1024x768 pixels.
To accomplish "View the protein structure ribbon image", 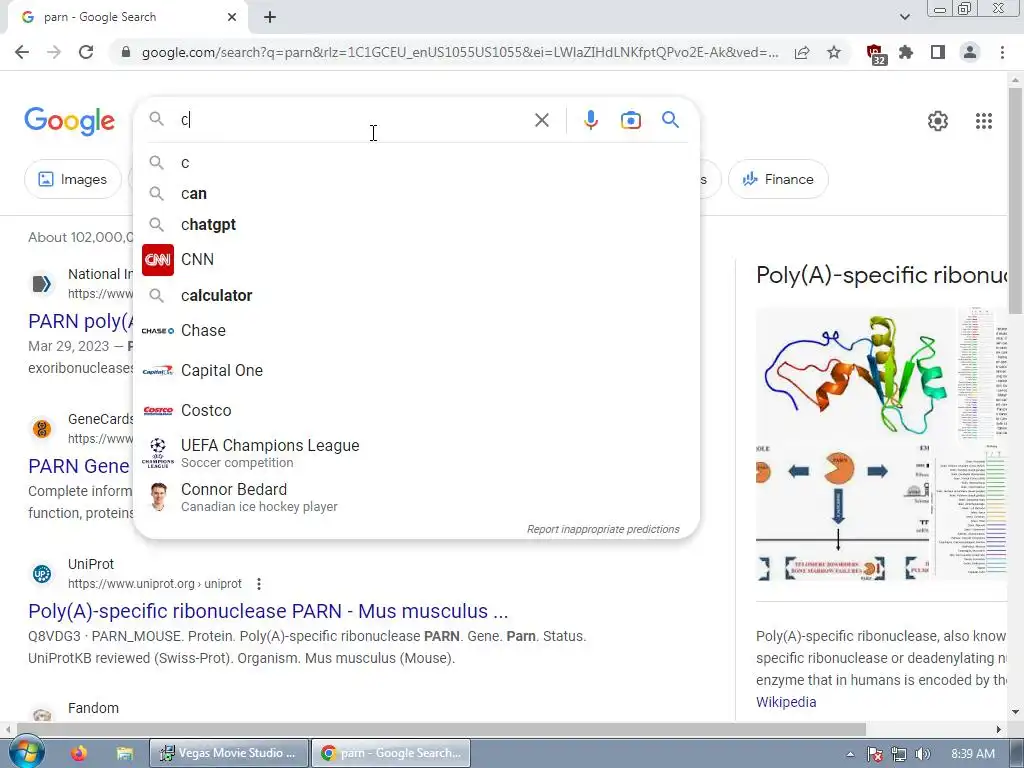I will (856, 374).
